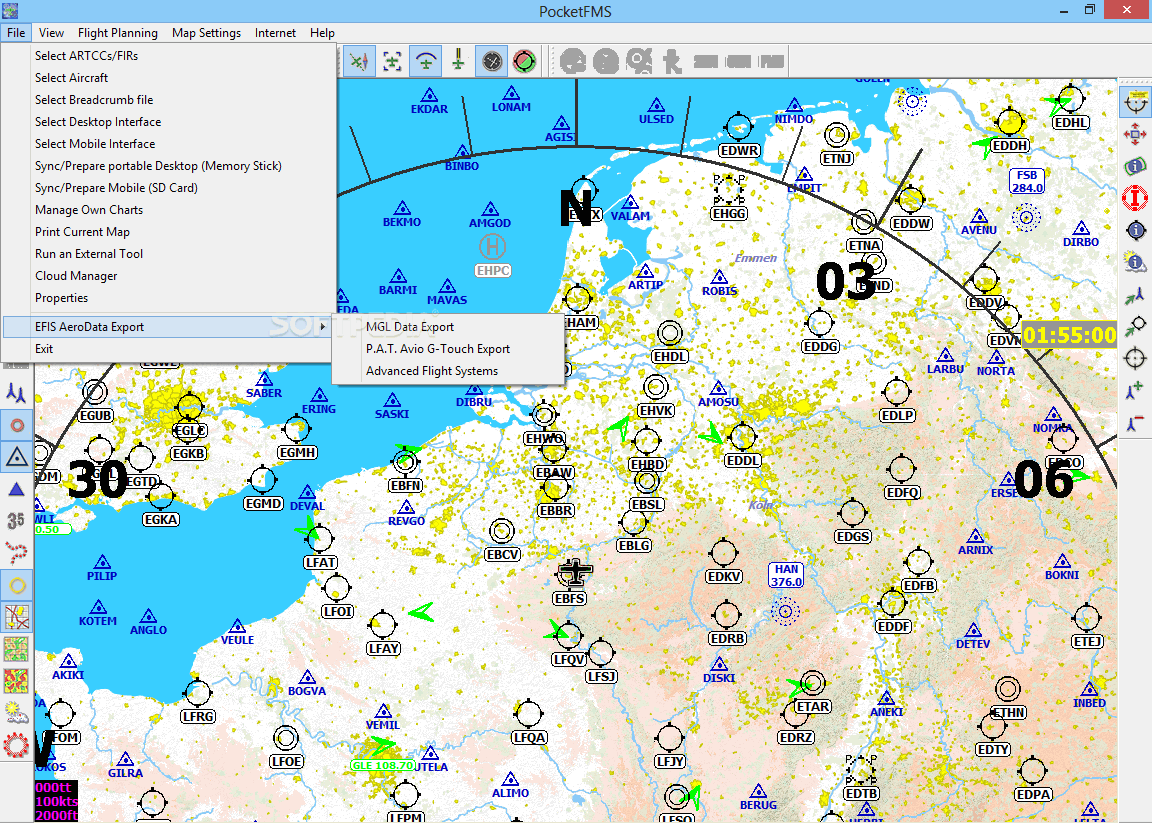Screen dimensions: 1152x824
Task: Open Manage Own Charts
Action: [x=168, y=210]
